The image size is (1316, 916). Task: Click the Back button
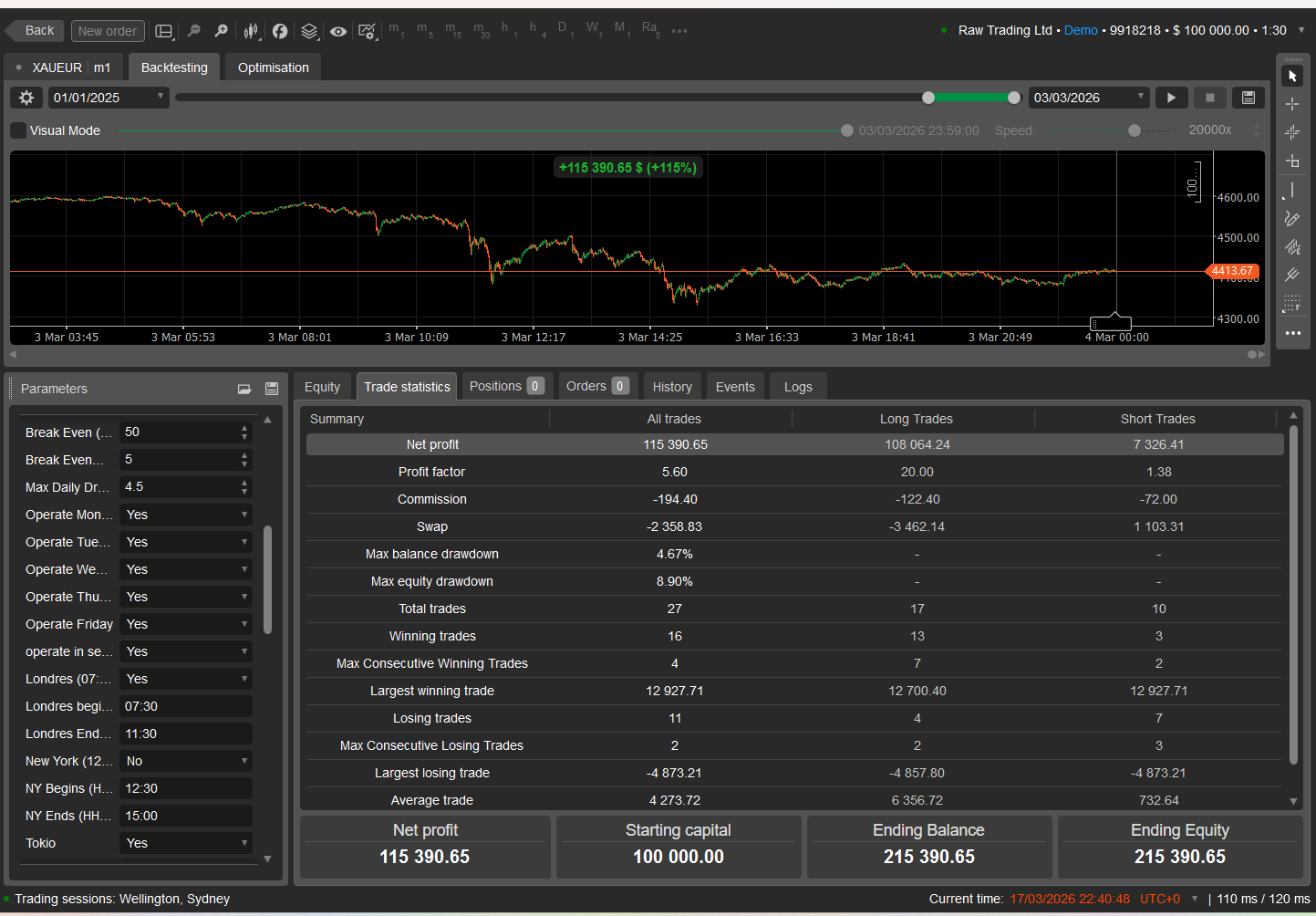38,30
